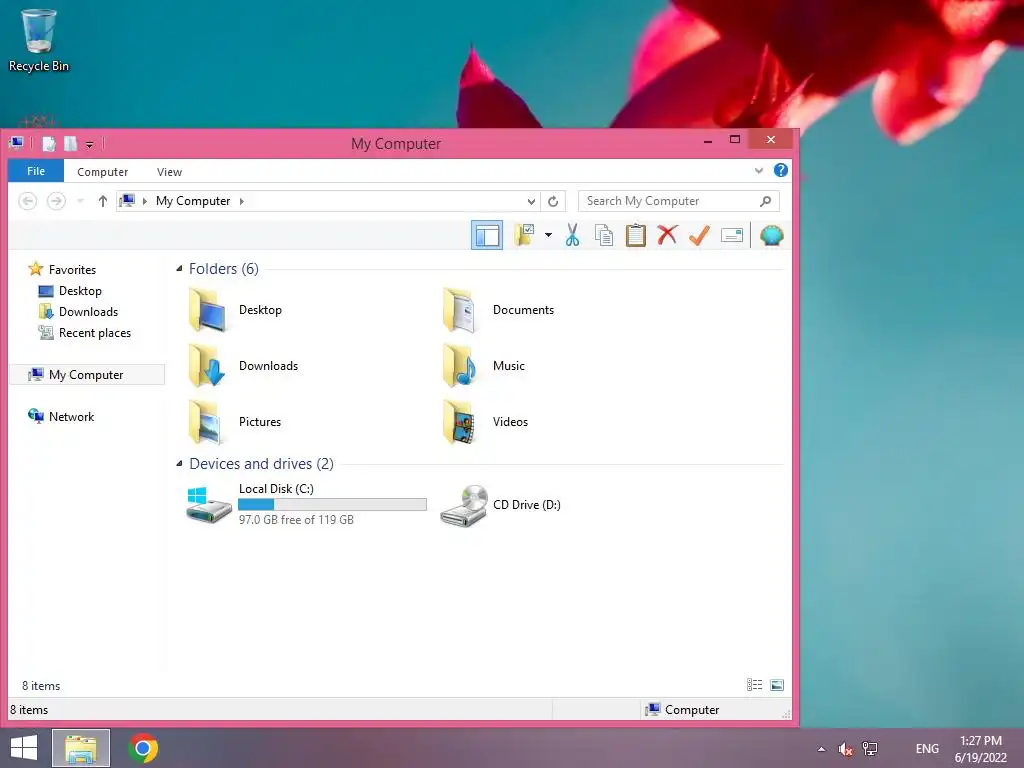Screen dimensions: 1024x768
Task: Click the Search My Computer field
Action: [x=679, y=201]
